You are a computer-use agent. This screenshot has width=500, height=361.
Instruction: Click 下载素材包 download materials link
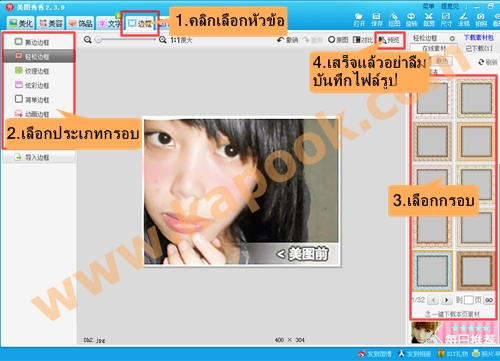point(479,38)
